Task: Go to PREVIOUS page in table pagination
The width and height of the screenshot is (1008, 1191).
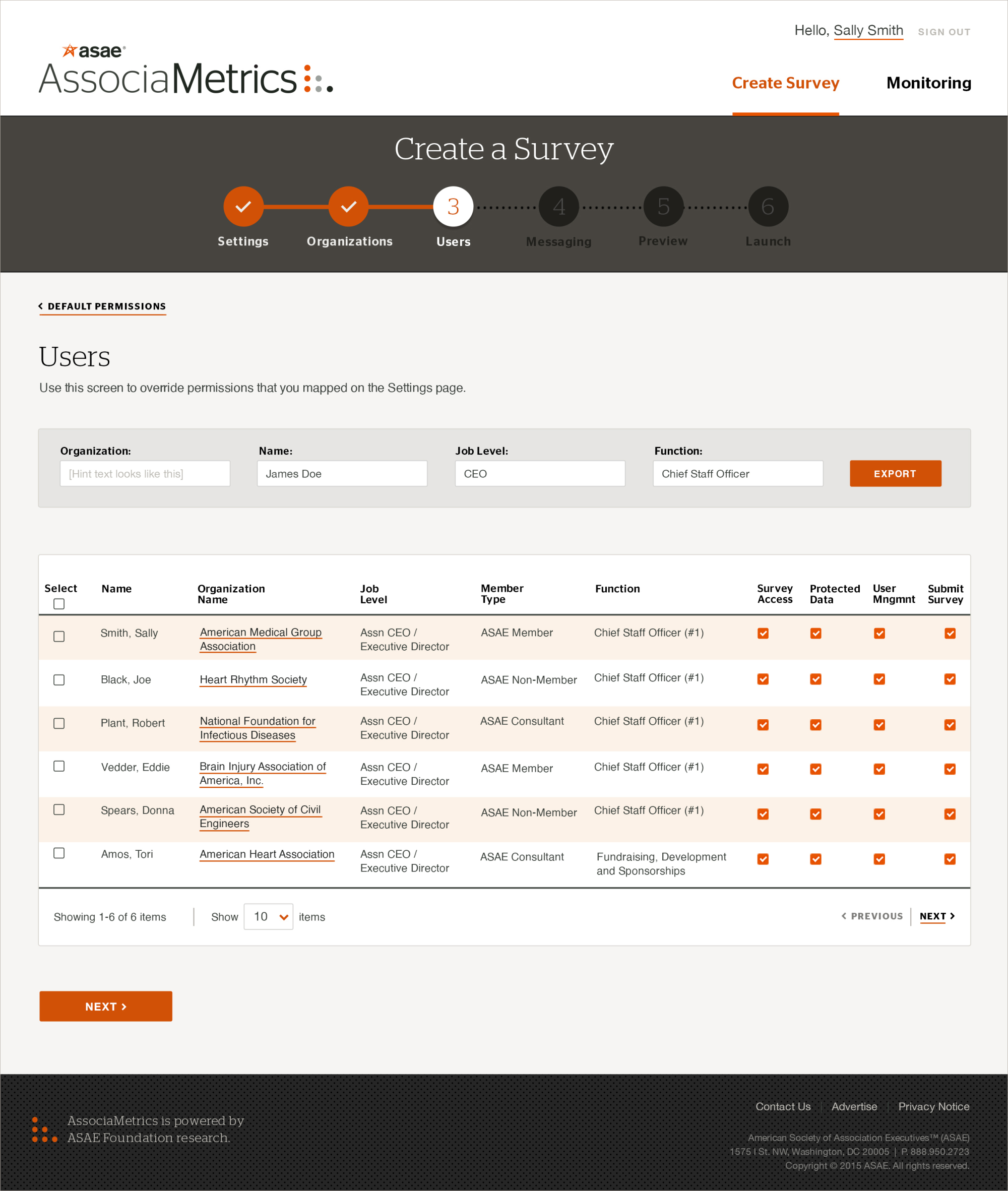Action: click(872, 916)
